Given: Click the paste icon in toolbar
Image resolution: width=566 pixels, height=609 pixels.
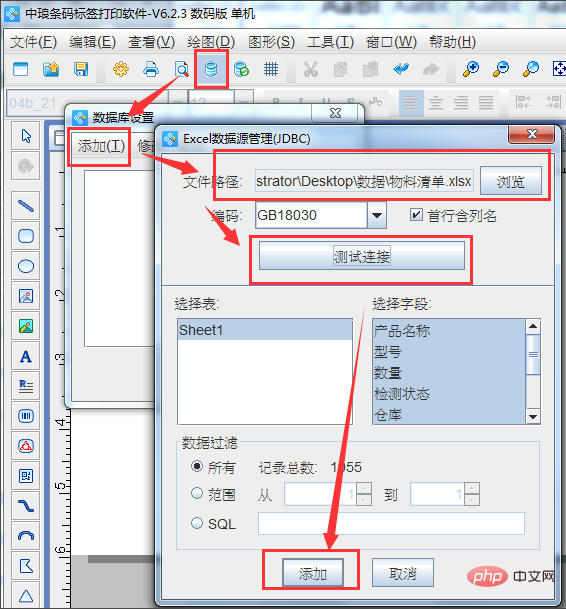Looking at the screenshot, I should pos(370,70).
